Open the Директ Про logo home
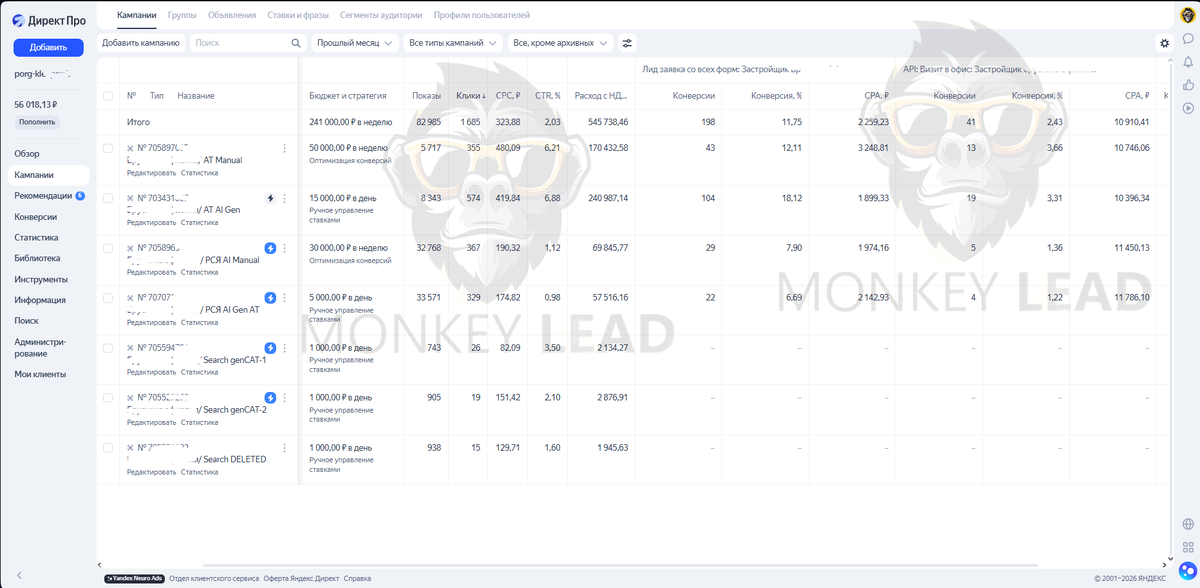Screen dimensions: 1200x588 [x=48, y=18]
